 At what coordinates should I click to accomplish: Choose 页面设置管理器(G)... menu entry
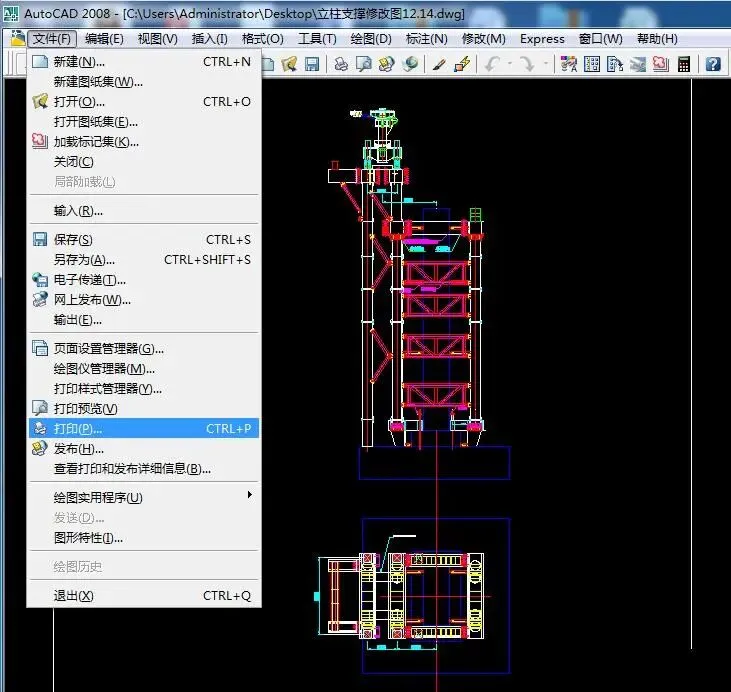point(144,348)
